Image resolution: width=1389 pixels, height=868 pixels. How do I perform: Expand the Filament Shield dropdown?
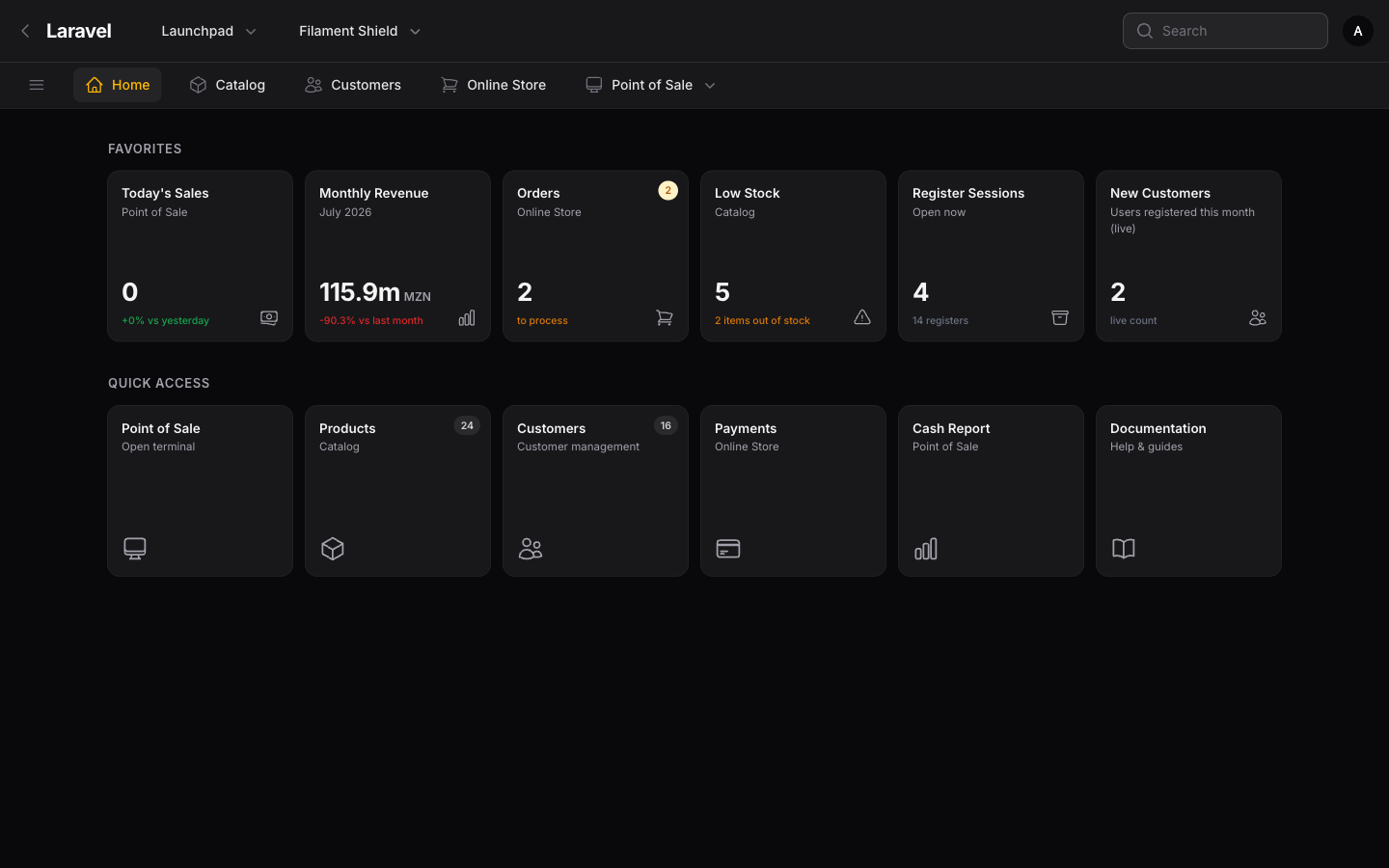point(360,31)
